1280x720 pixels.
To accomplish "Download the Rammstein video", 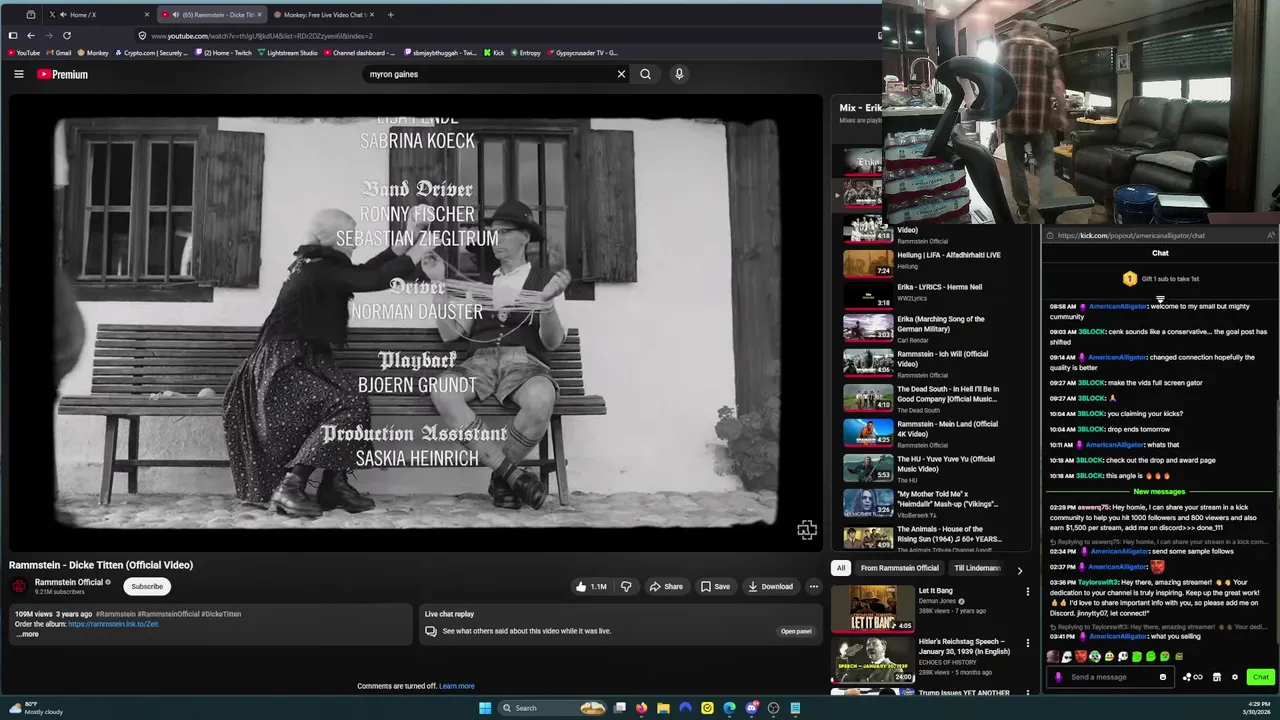I will [x=770, y=587].
